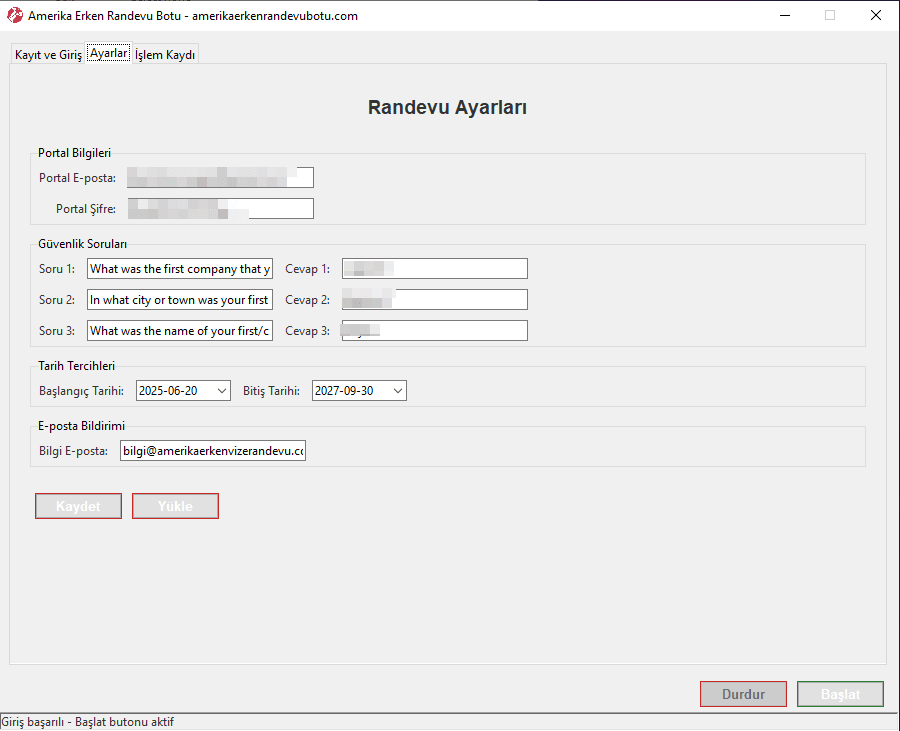Click the Cevap 3 answer field
The height and width of the screenshot is (731, 900).
coord(434,331)
